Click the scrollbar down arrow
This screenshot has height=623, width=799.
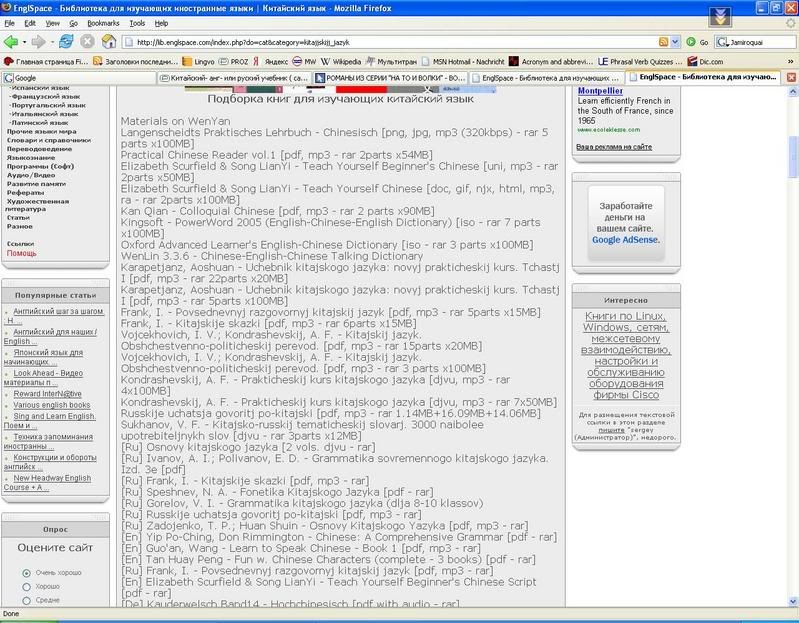pos(793,602)
